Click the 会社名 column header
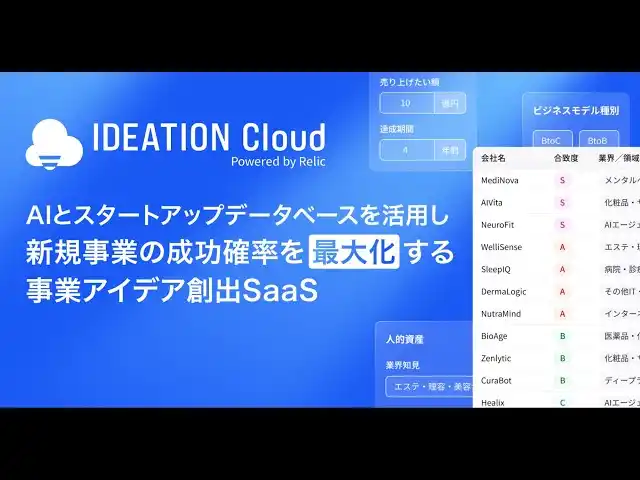Screen dimensions: 640x480 click(493, 158)
